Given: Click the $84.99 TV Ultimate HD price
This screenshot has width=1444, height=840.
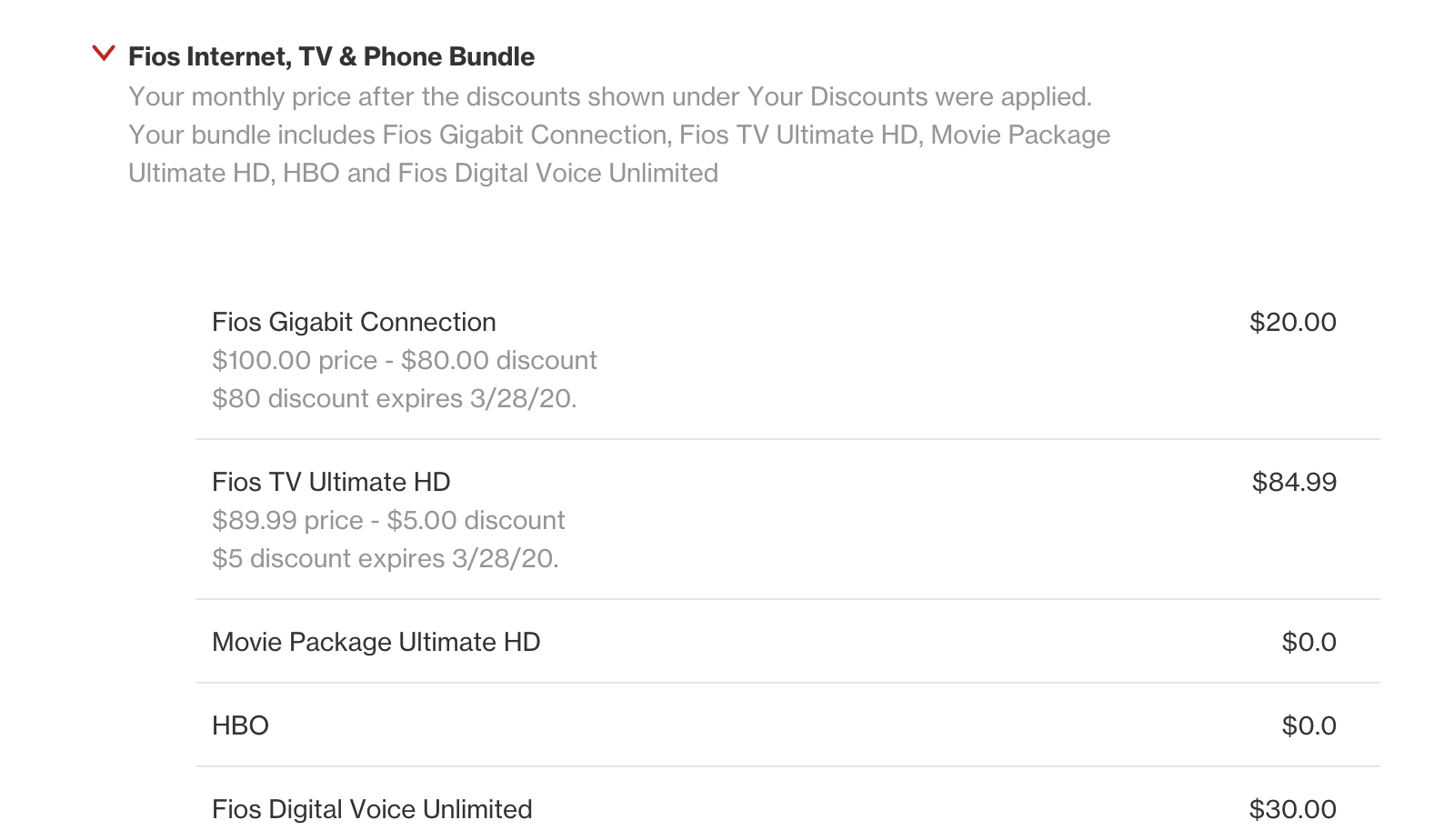Looking at the screenshot, I should coord(1294,482).
